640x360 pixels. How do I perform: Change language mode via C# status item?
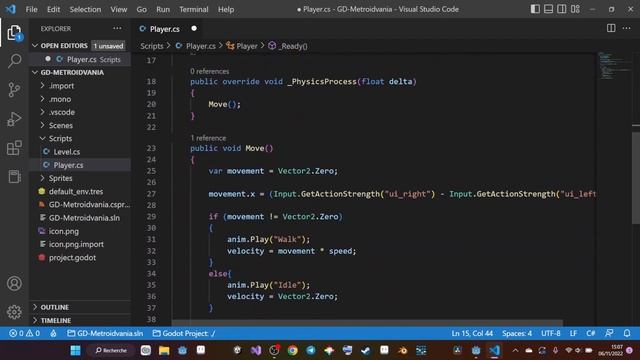591,333
